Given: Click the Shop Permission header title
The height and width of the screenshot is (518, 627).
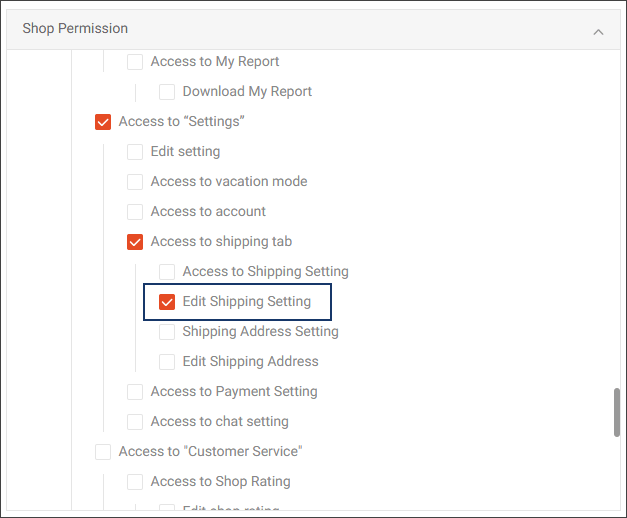Looking at the screenshot, I should (75, 29).
